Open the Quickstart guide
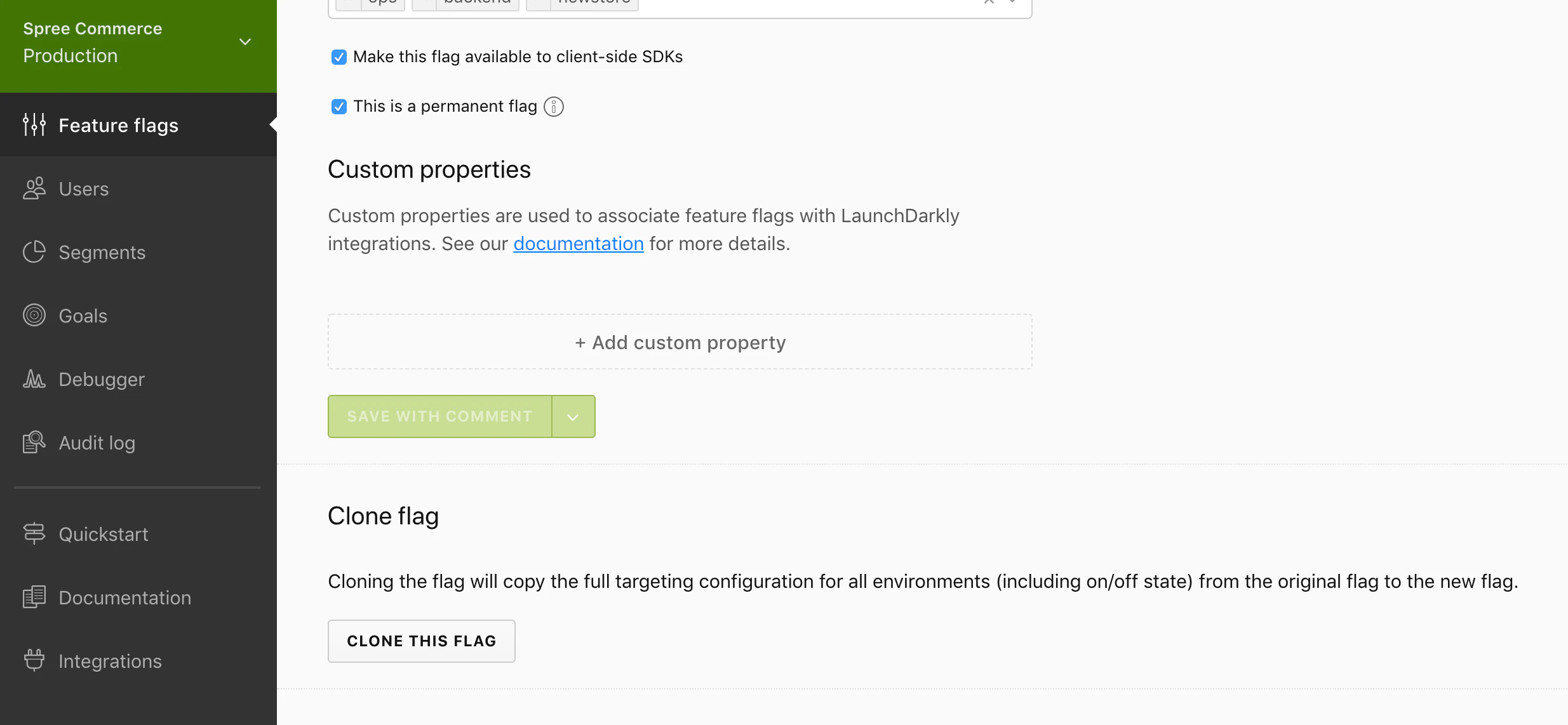 (104, 534)
